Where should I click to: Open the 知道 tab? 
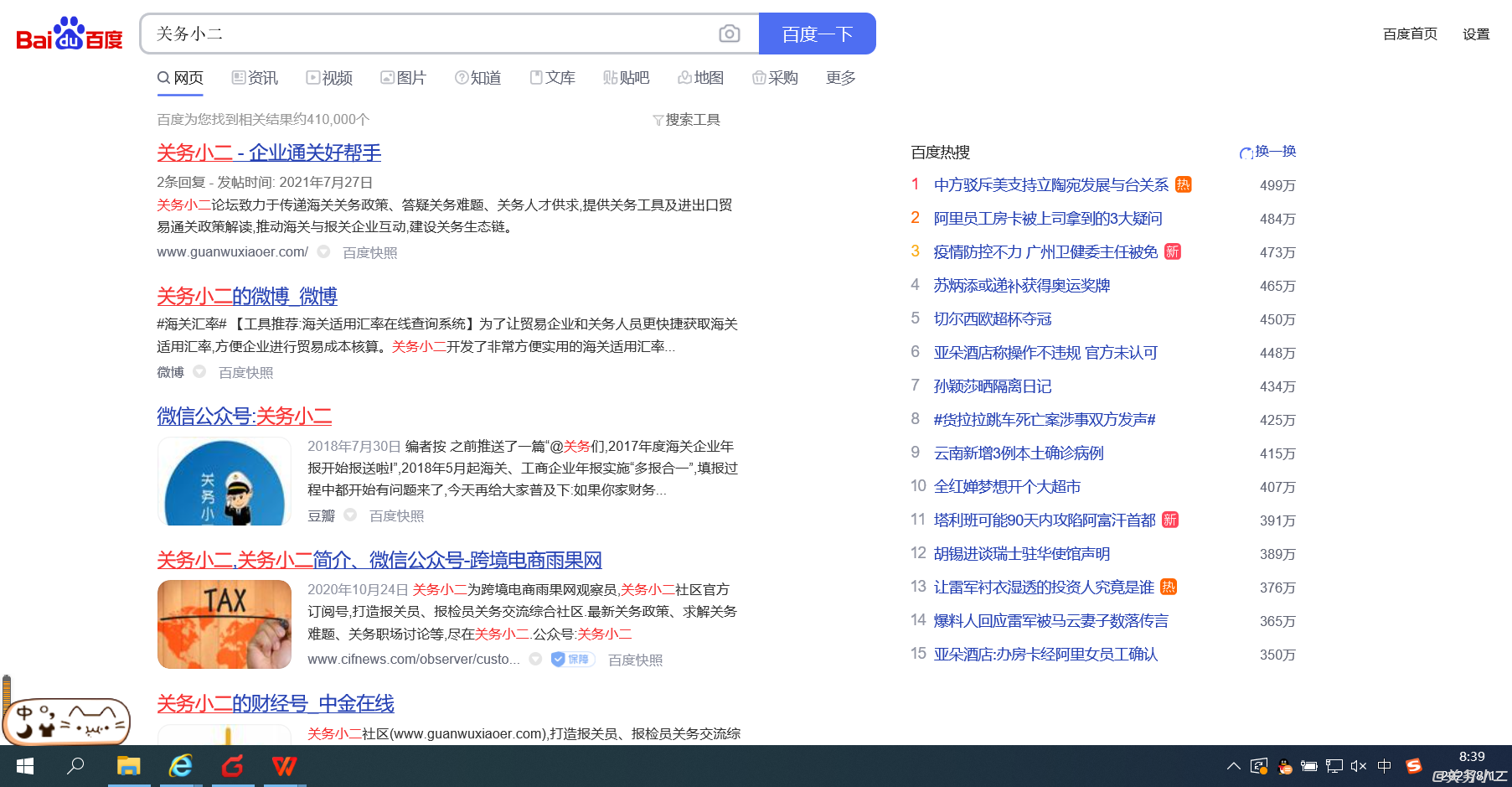click(478, 78)
